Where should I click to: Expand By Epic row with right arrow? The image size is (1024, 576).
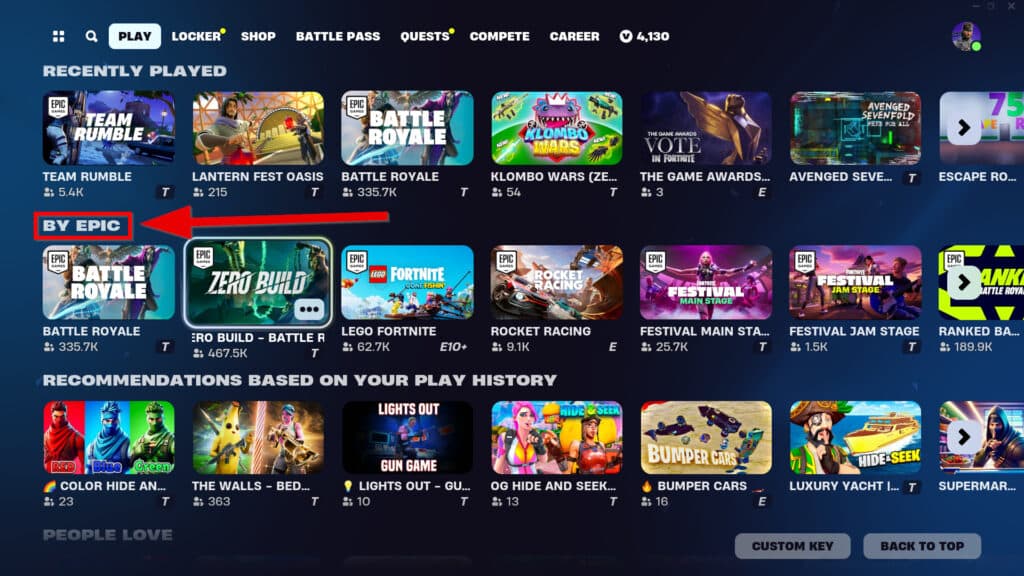click(964, 282)
